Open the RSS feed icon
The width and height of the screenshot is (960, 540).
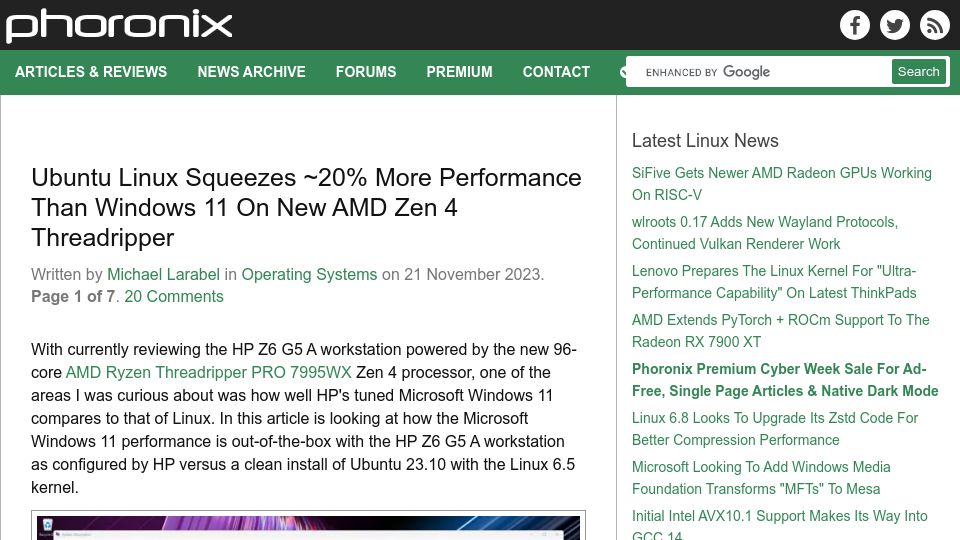(x=934, y=25)
